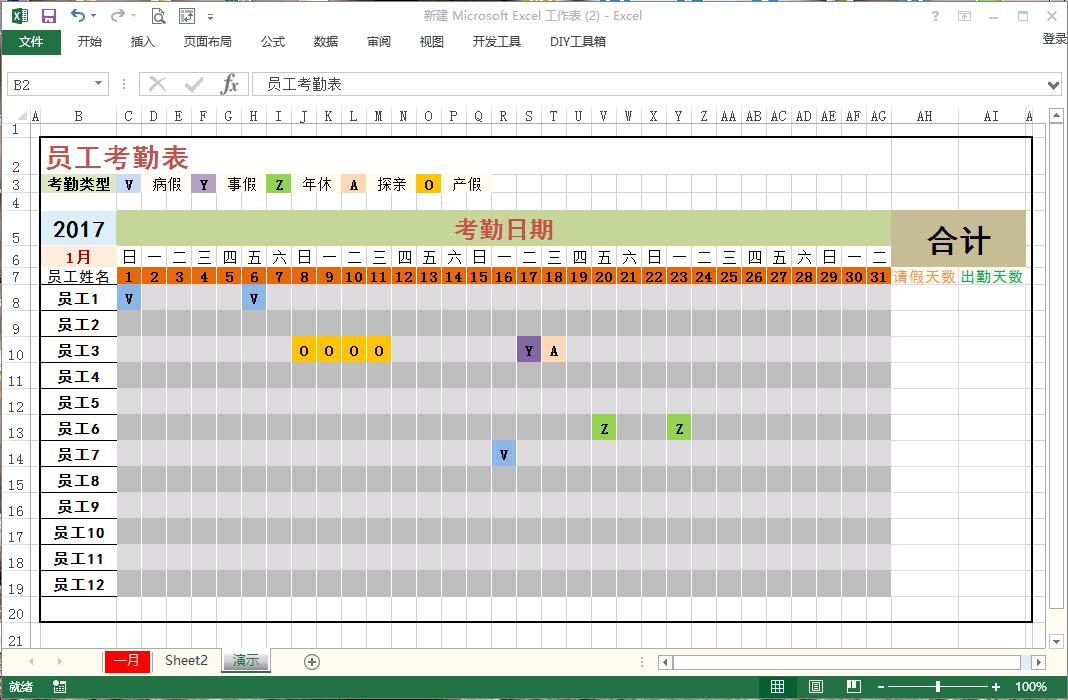
Task: Expand the Quick Access Toolbar customization menu
Action: [208, 14]
